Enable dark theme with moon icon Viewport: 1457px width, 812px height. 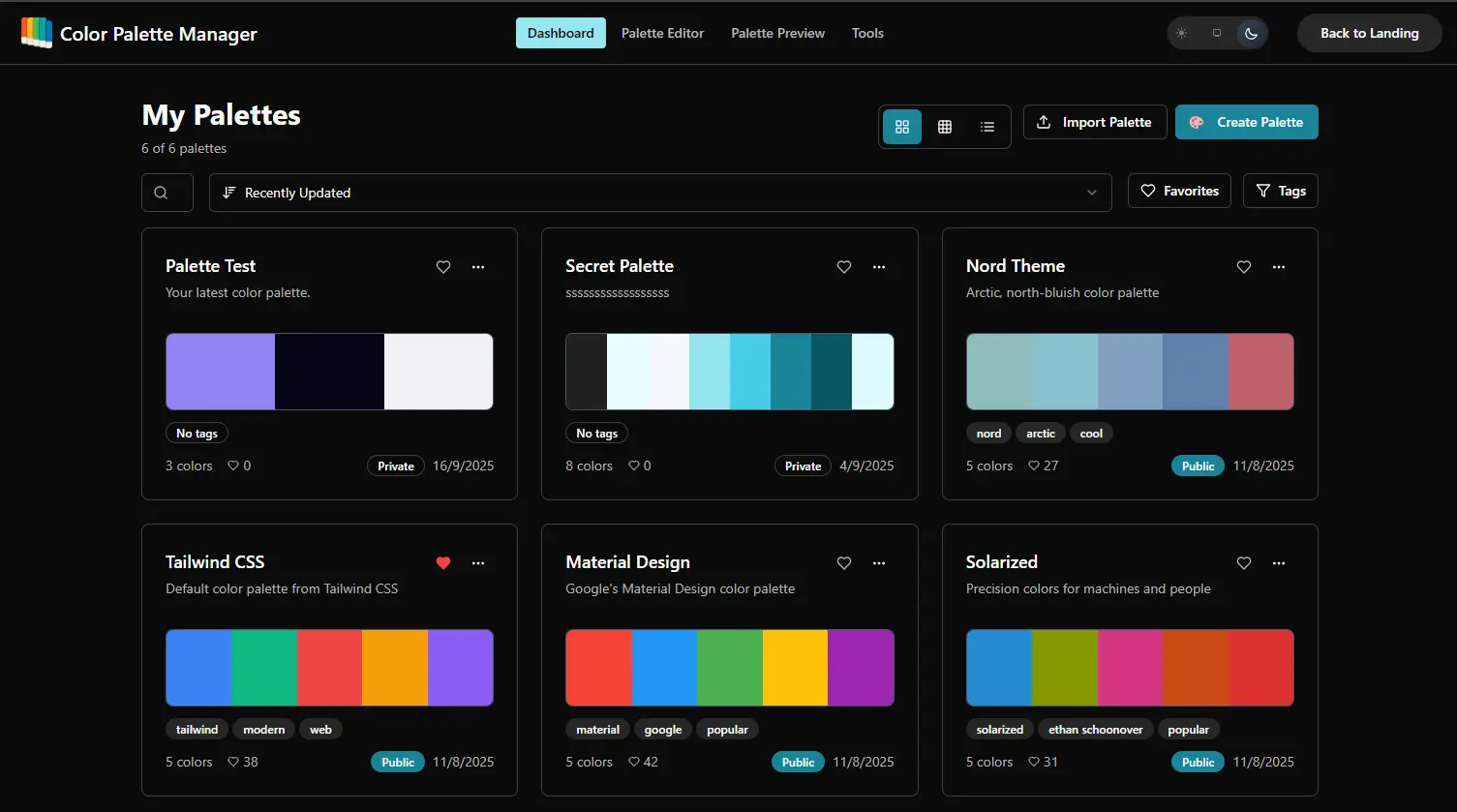(1251, 33)
